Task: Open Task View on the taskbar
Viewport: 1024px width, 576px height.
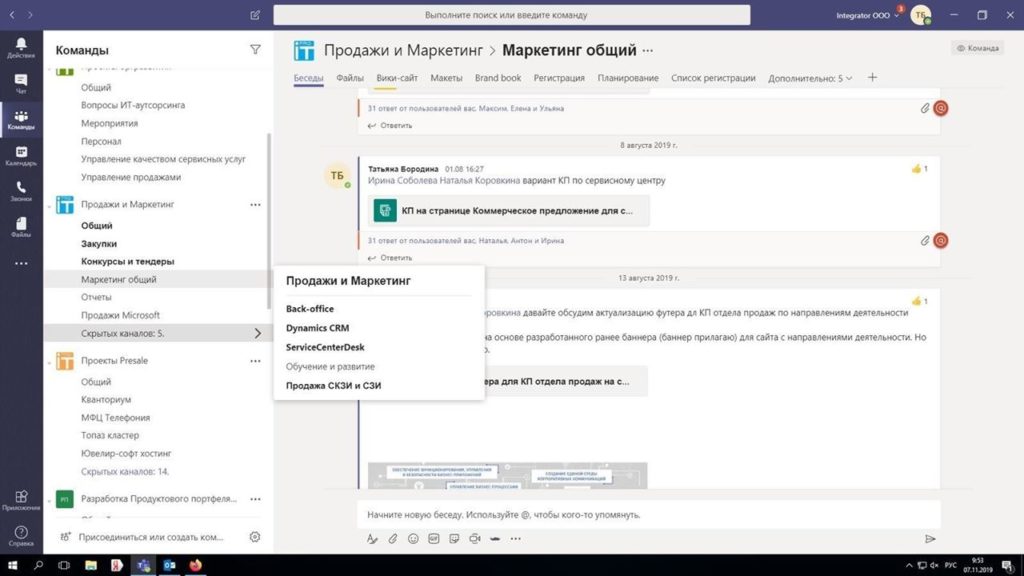Action: tap(64, 565)
